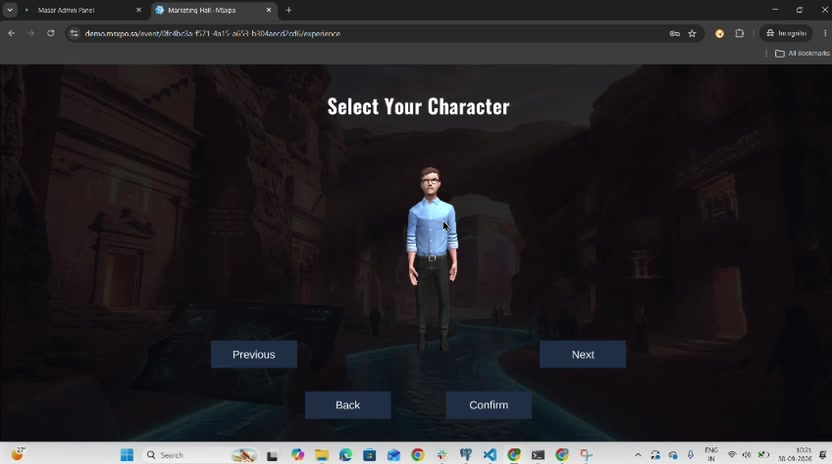Click the taskbar Search box

[x=200, y=455]
